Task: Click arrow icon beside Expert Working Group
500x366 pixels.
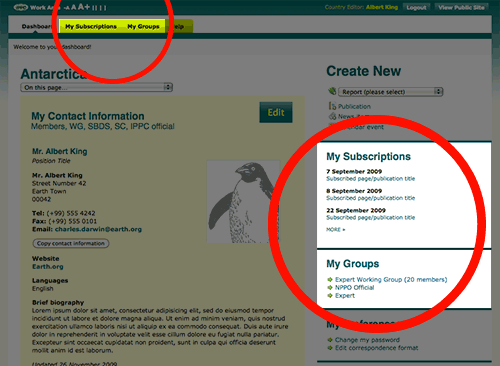Action: click(x=330, y=279)
